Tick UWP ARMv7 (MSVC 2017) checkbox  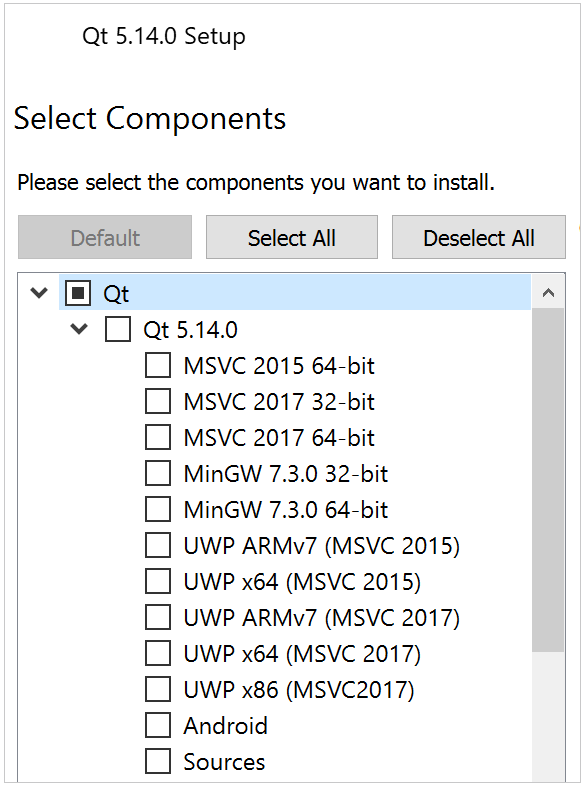point(158,618)
